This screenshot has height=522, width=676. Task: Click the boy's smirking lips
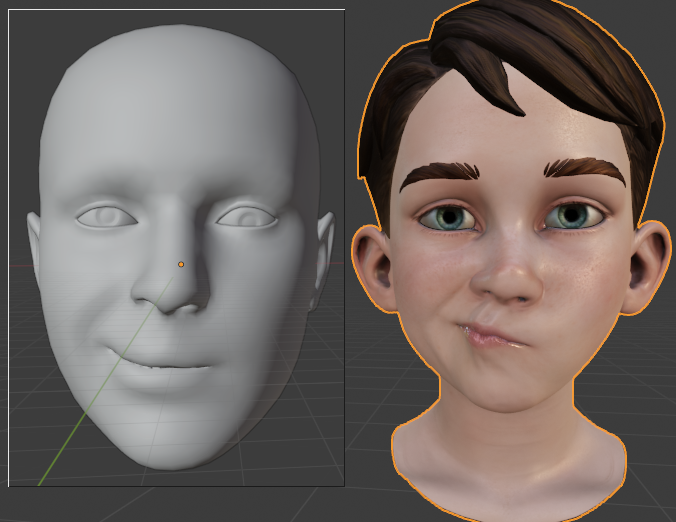point(494,334)
